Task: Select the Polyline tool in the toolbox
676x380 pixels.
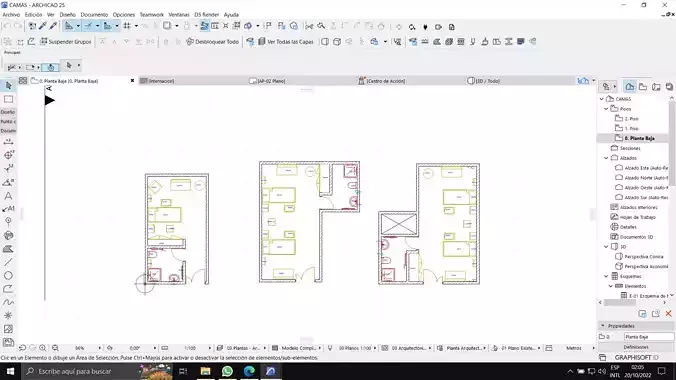Action: click(x=8, y=289)
